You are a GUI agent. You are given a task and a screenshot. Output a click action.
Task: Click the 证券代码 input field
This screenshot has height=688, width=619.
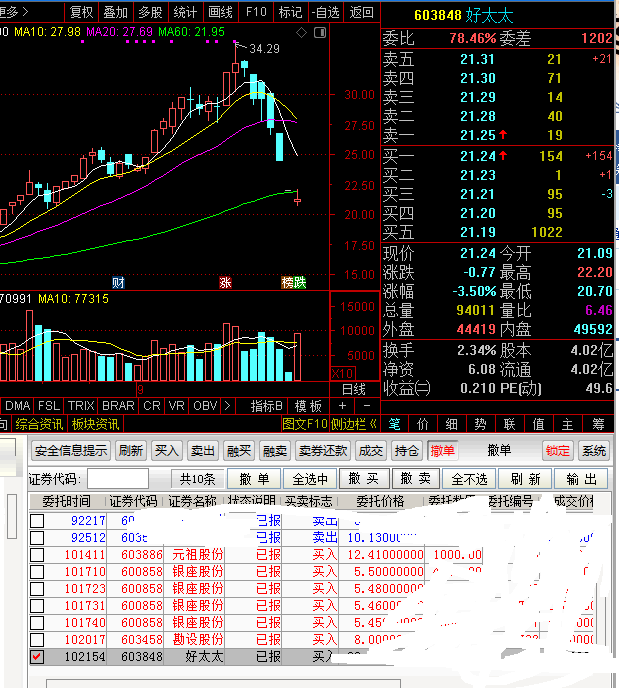(118, 479)
